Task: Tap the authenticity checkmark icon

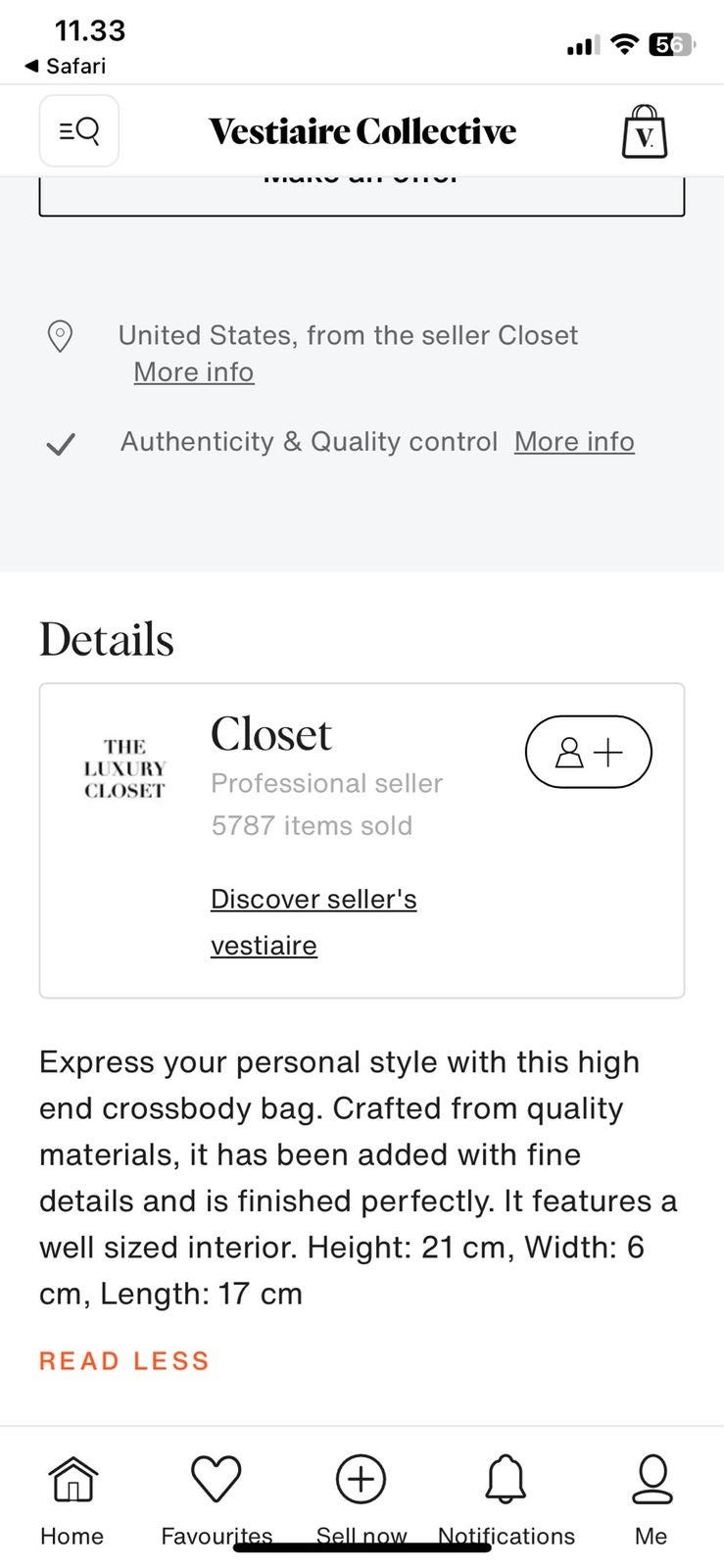Action: point(61,445)
